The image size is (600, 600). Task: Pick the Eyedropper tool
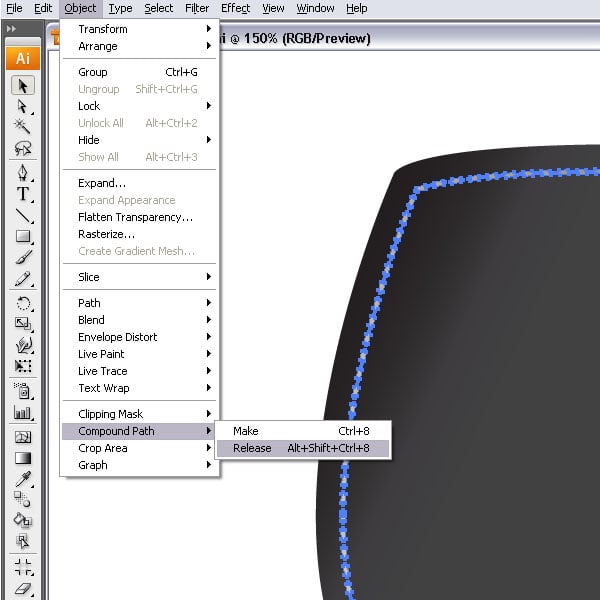coord(22,478)
